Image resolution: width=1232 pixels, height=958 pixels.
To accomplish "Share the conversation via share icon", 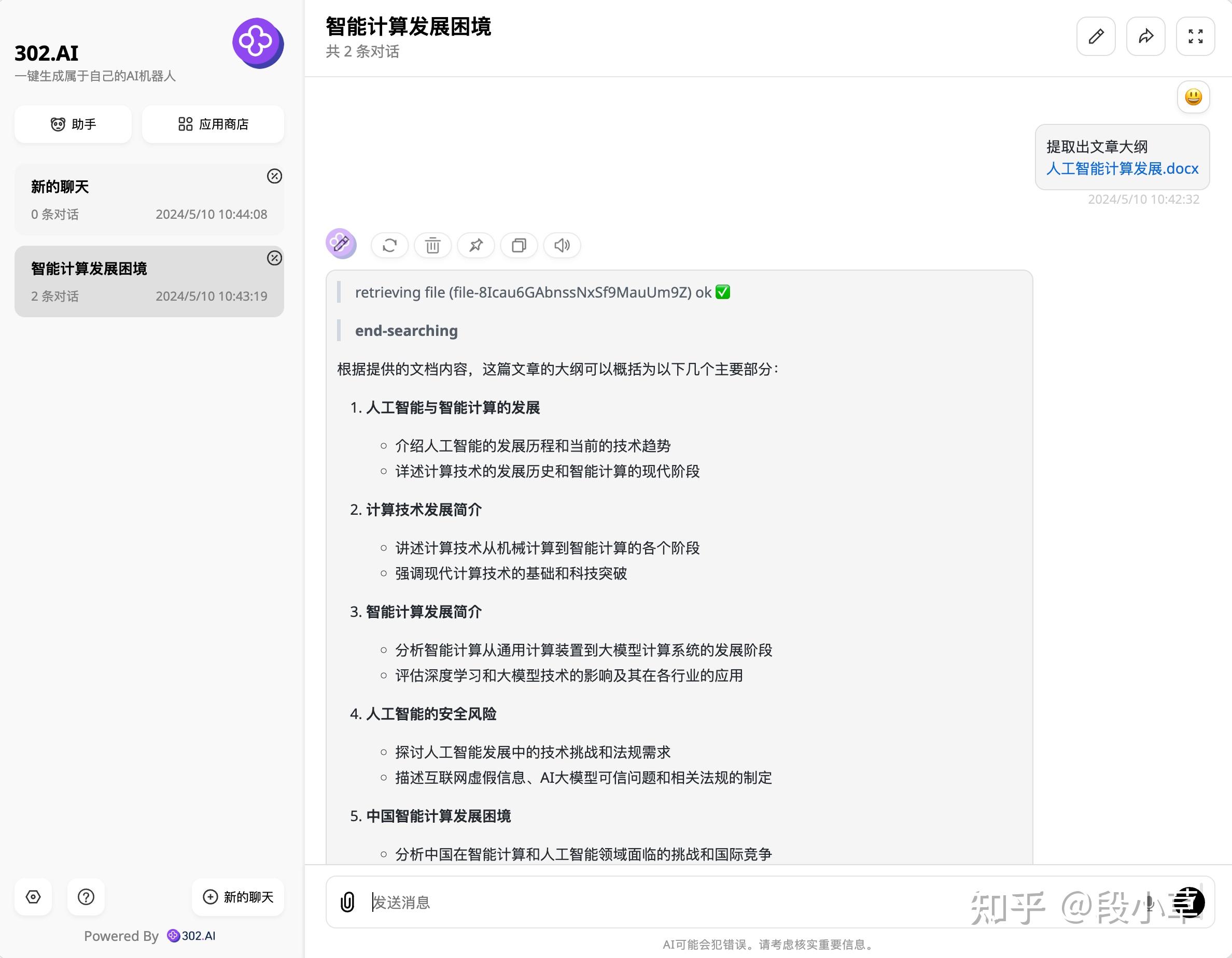I will tap(1145, 36).
